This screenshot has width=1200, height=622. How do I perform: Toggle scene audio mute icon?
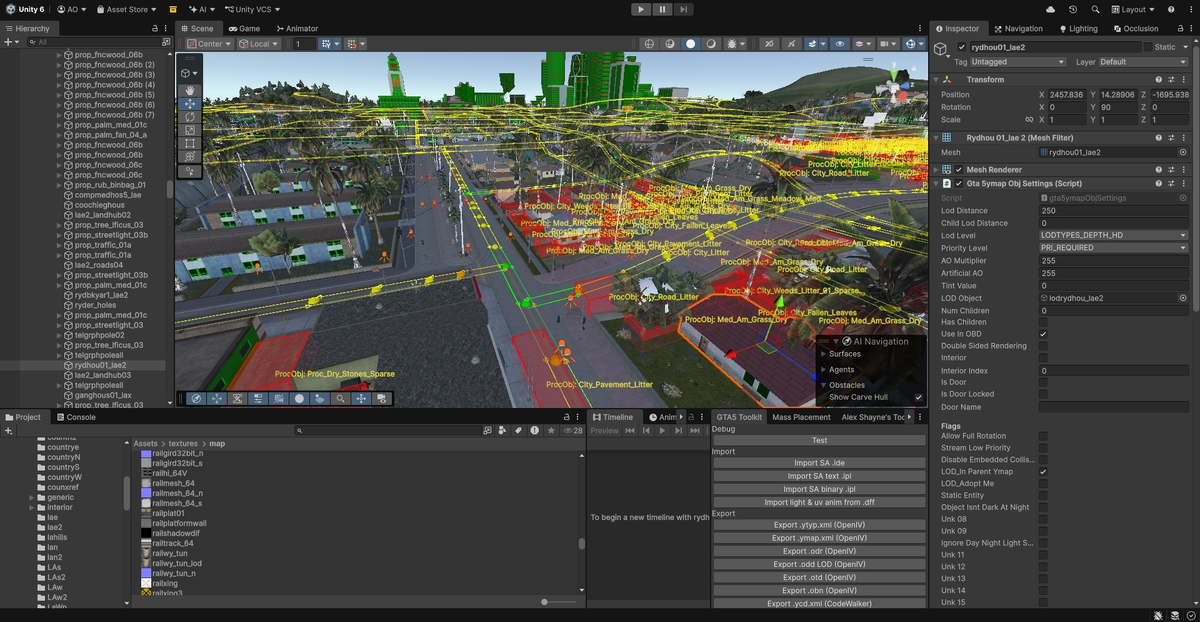tap(792, 44)
